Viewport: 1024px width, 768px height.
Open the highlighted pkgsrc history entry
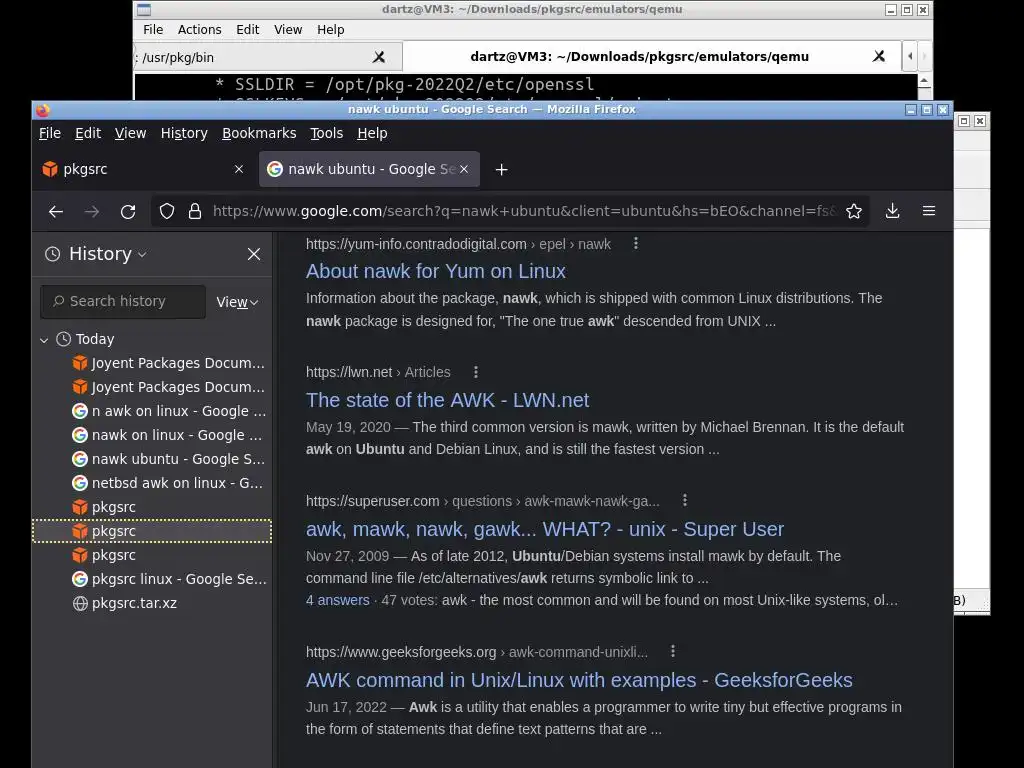click(x=152, y=531)
